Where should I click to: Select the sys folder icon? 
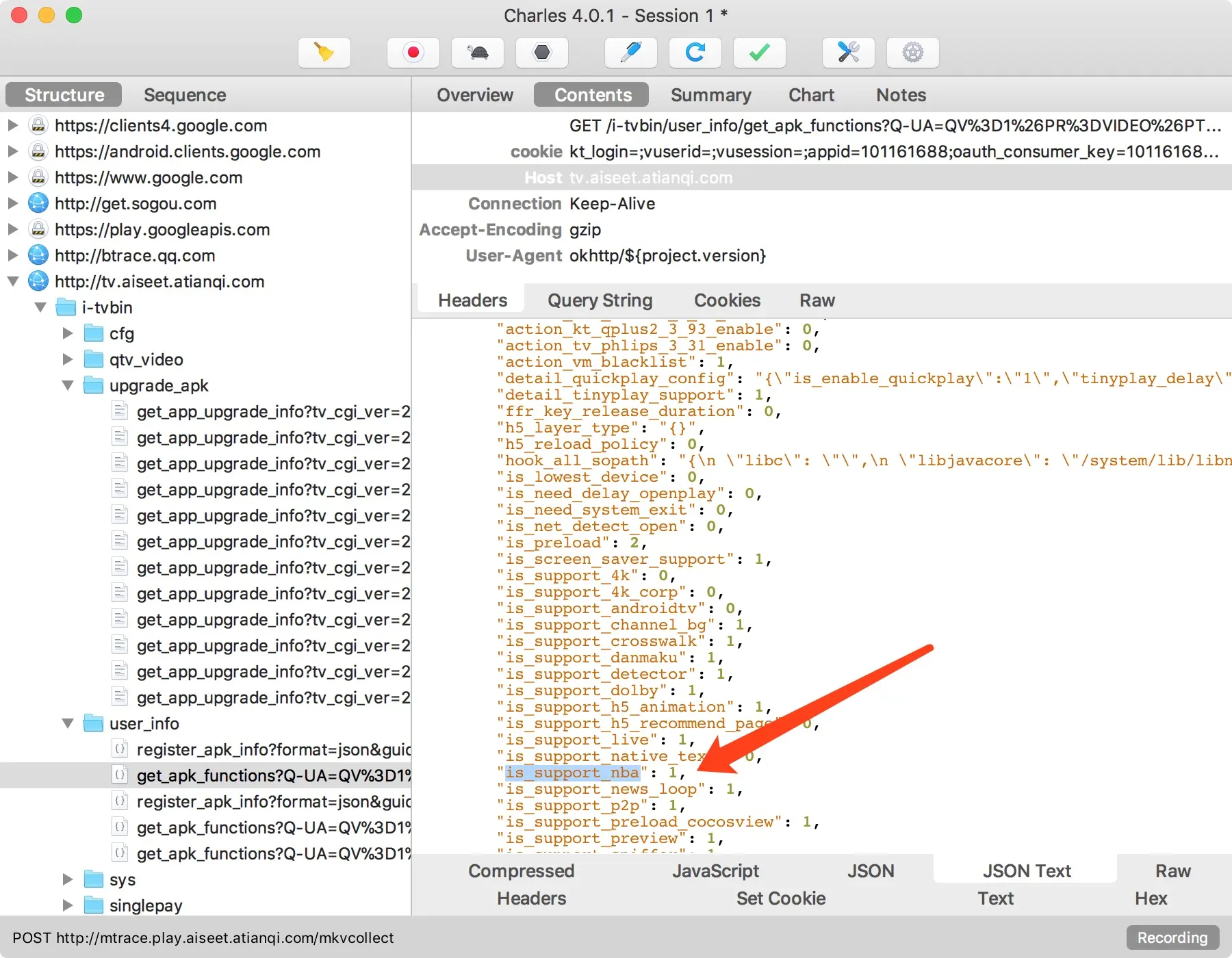(93, 879)
